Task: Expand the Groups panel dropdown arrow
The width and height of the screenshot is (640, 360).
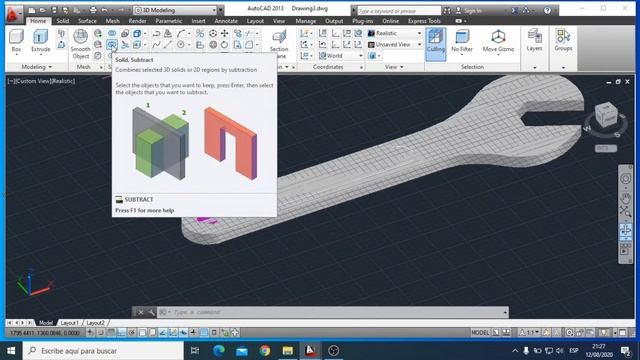Action: (x=563, y=67)
